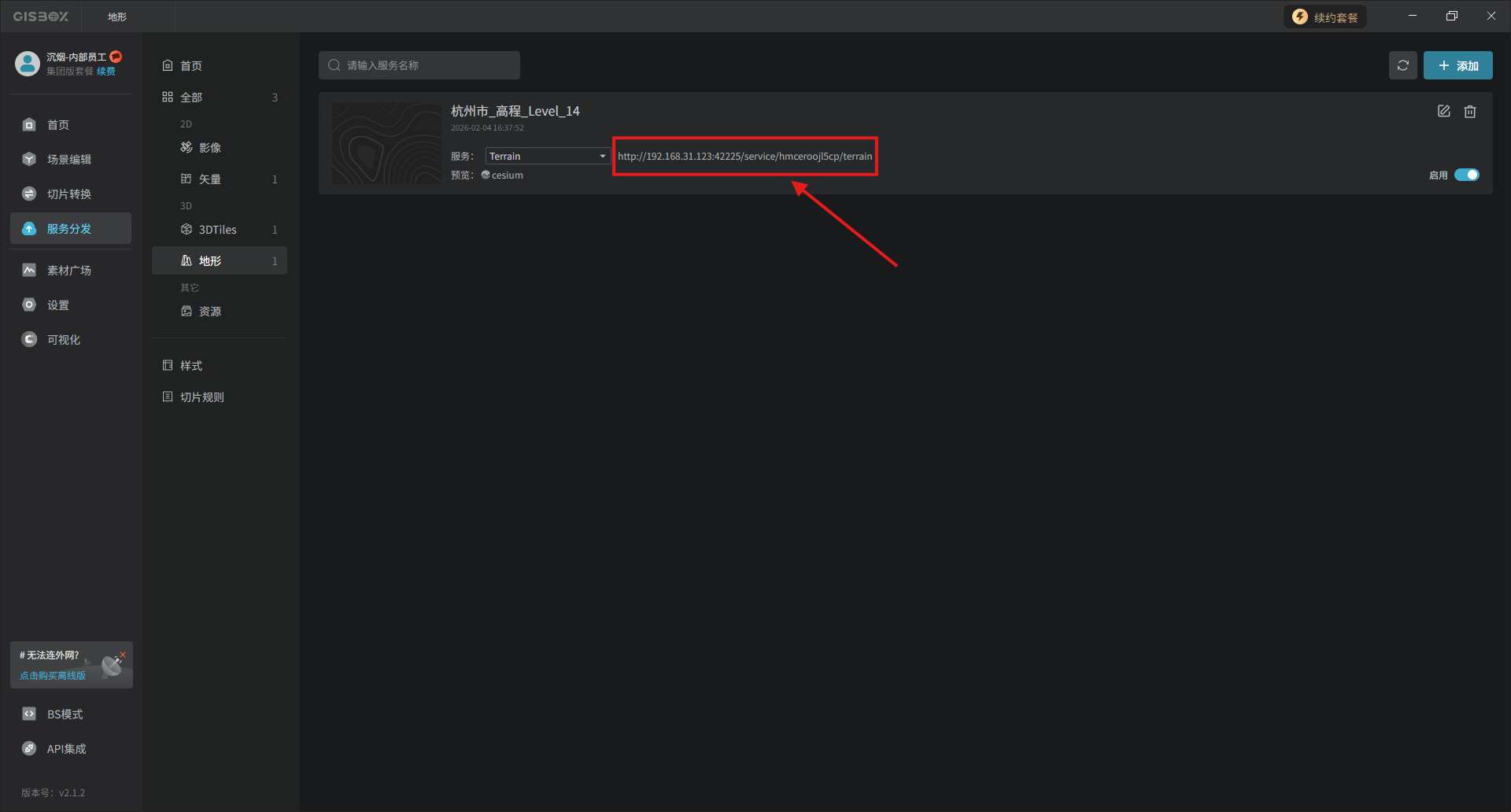
Task: Open the cesium preview link
Action: pos(506,175)
